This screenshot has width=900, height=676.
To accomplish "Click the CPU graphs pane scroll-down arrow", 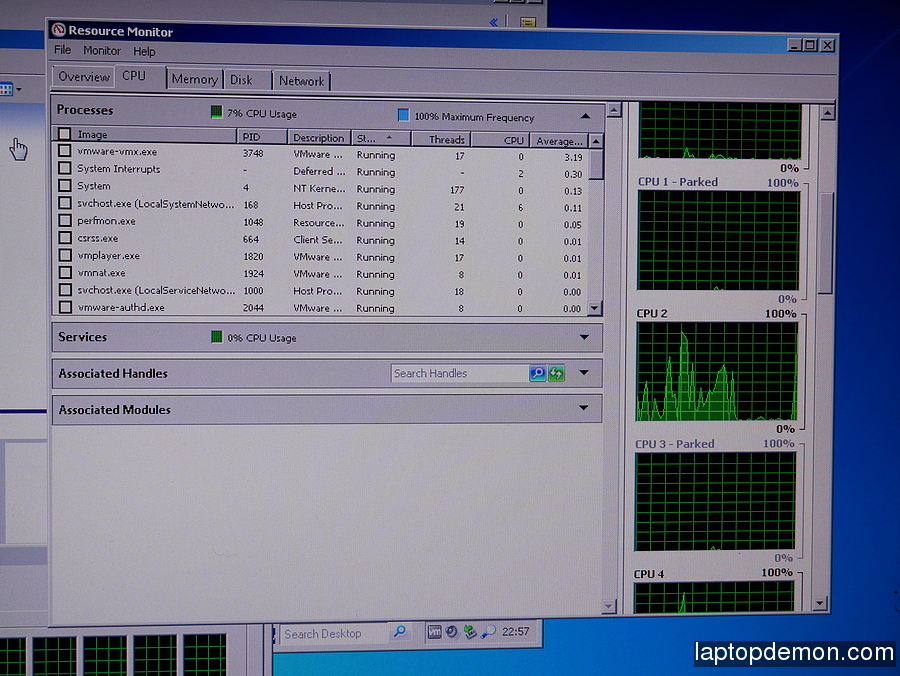I will tap(820, 603).
